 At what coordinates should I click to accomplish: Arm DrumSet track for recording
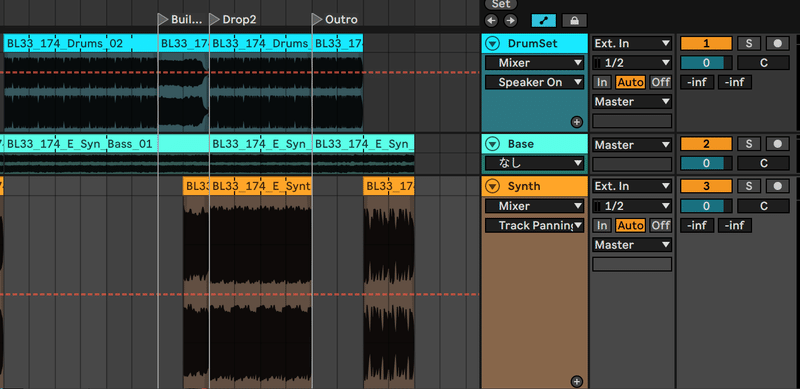(777, 43)
